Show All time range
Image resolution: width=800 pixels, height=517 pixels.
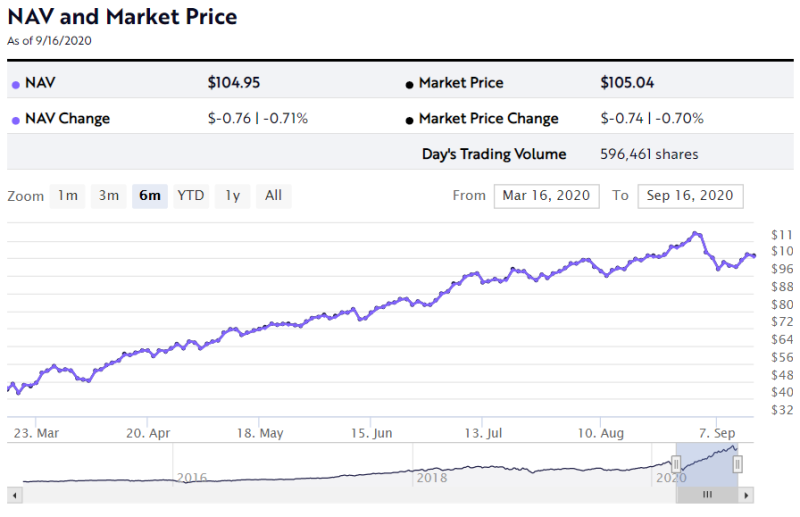[273, 196]
